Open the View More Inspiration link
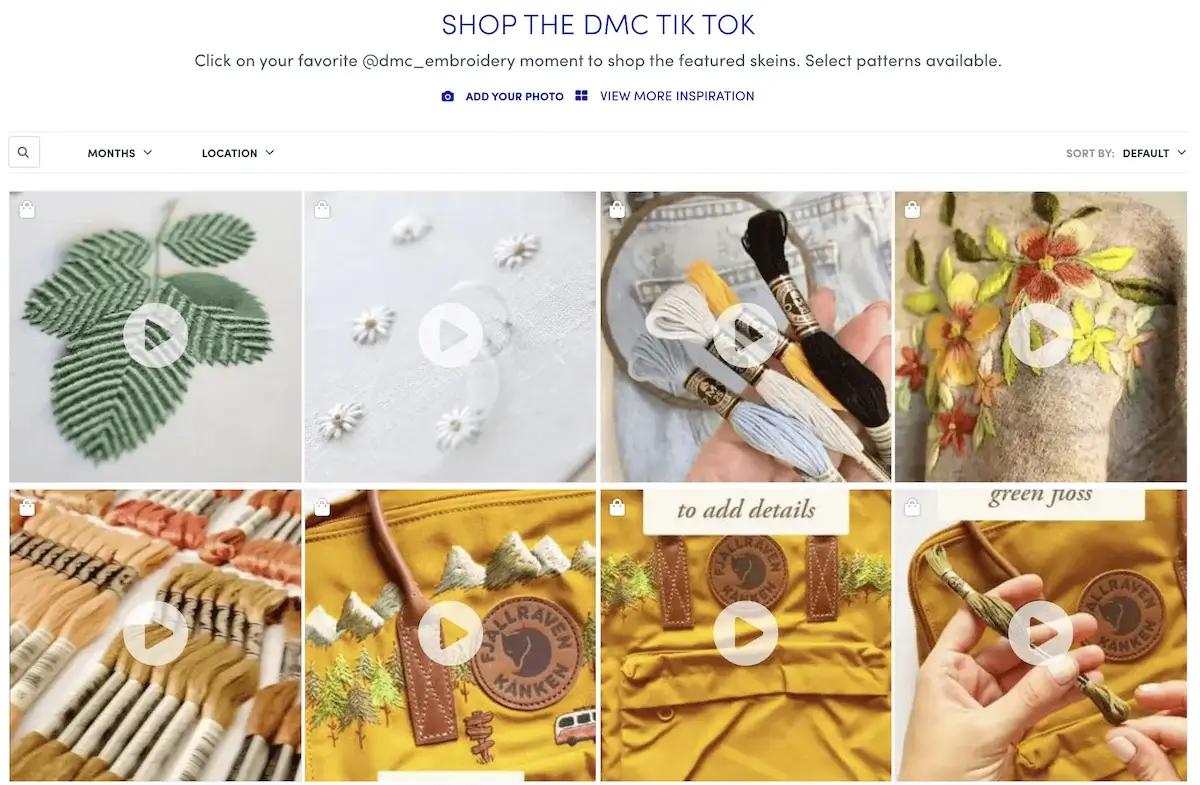Image resolution: width=1200 pixels, height=785 pixels. 677,96
